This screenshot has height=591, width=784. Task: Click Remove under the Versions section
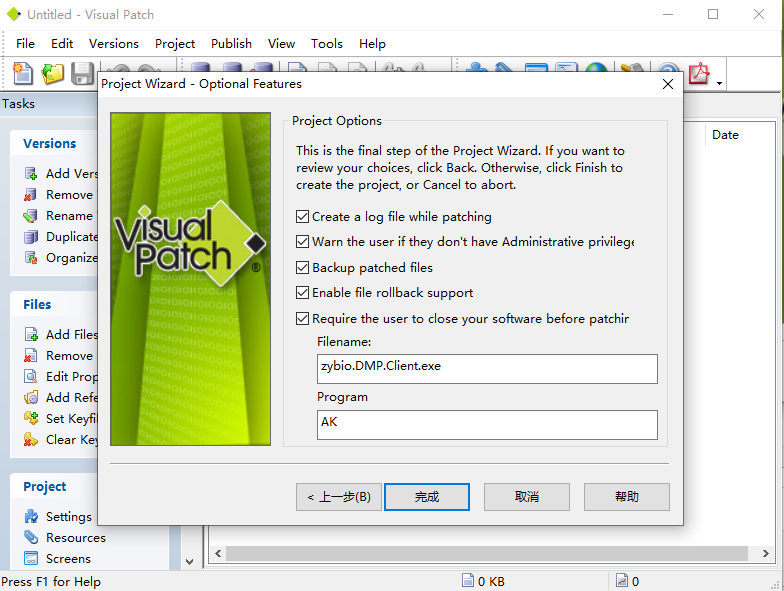point(59,194)
